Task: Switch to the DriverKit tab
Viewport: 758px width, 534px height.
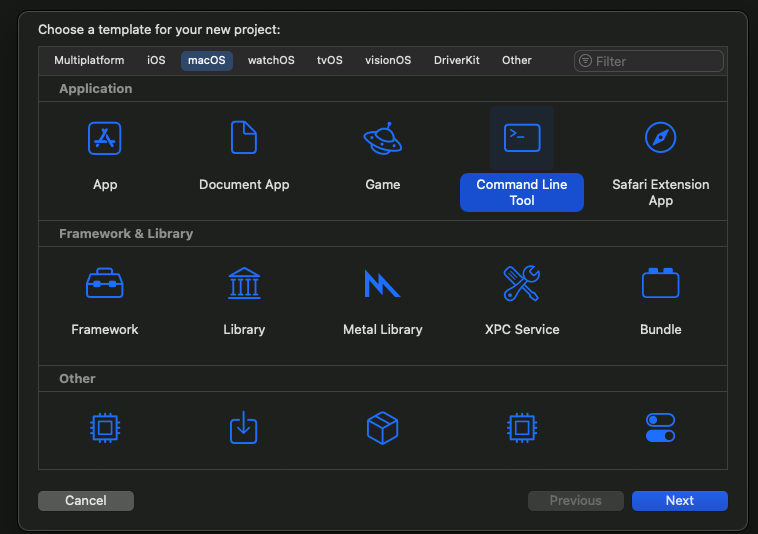Action: [x=456, y=60]
